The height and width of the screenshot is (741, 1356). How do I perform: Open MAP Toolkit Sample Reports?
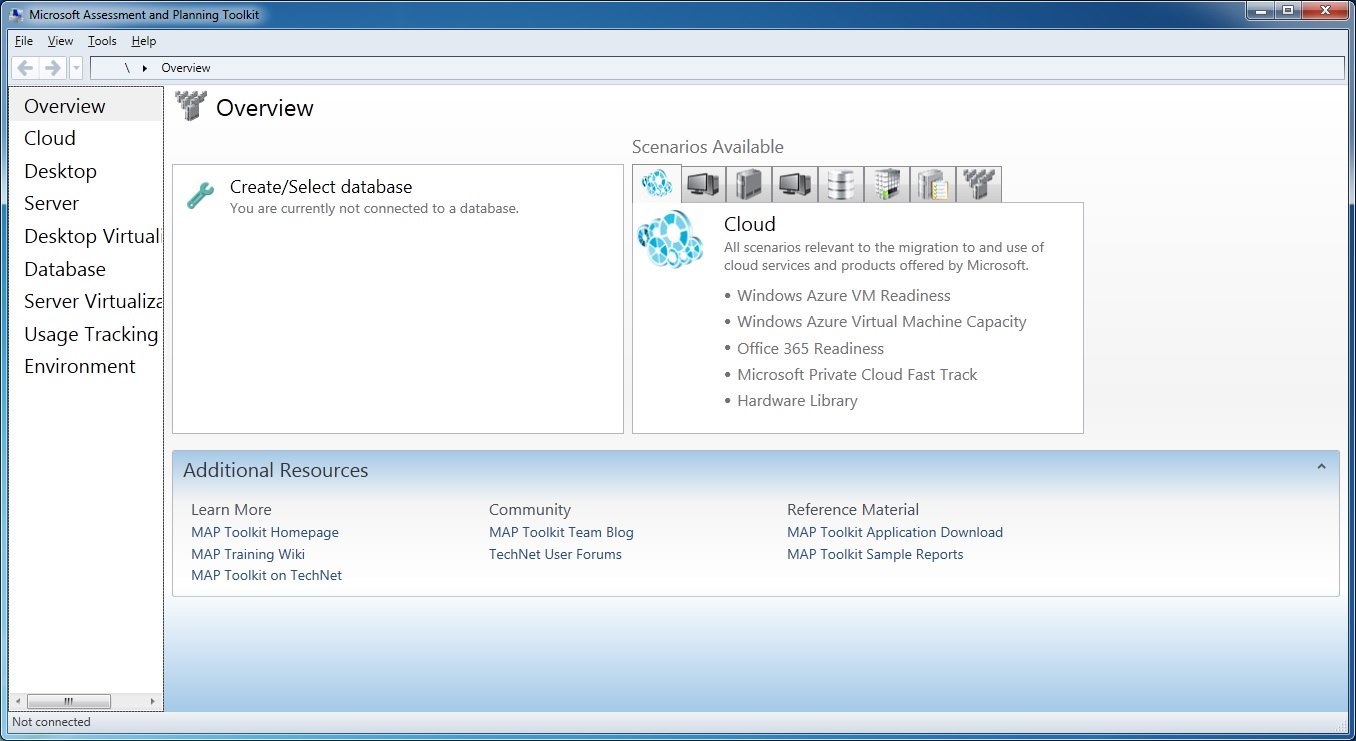pos(875,554)
